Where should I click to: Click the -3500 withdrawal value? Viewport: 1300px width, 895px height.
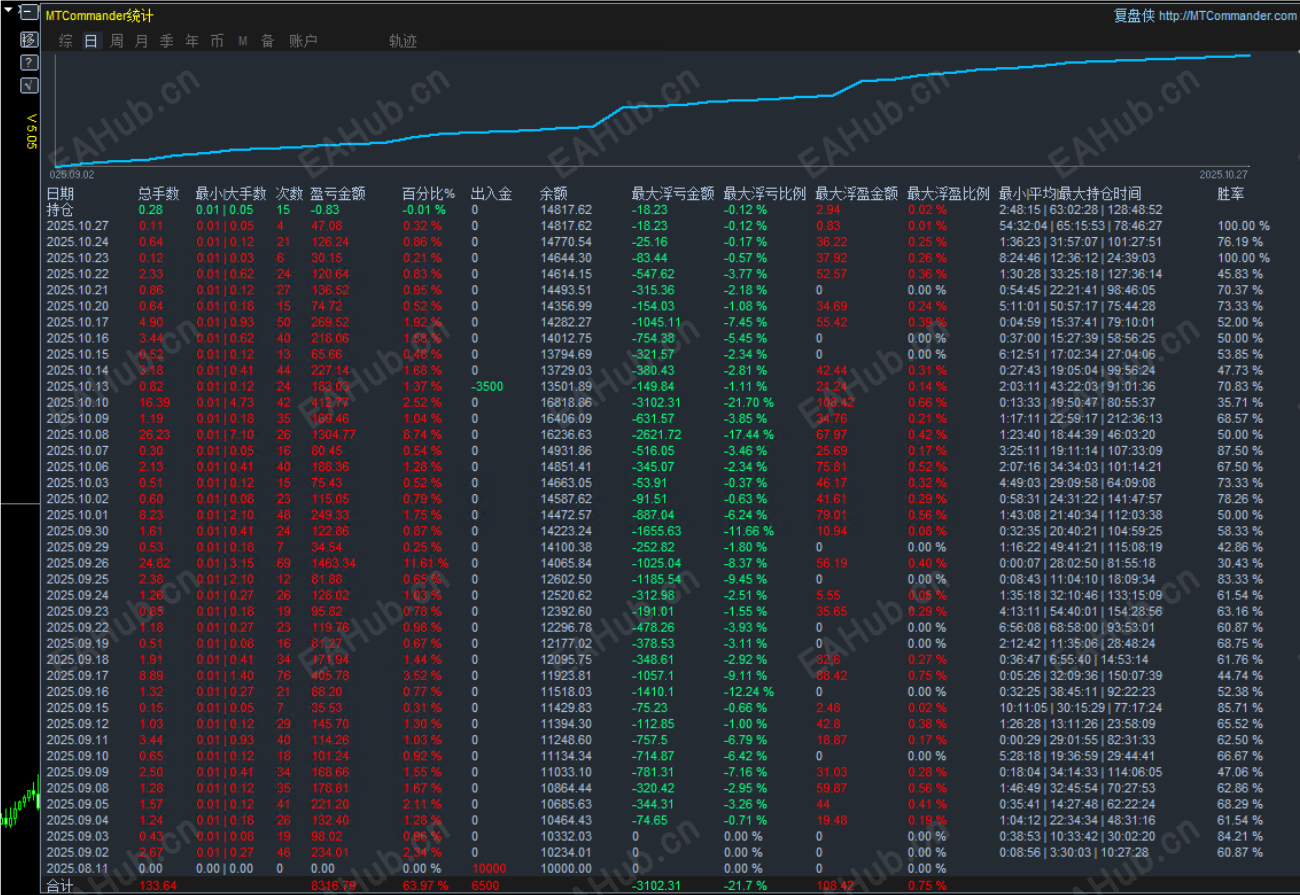click(x=489, y=386)
